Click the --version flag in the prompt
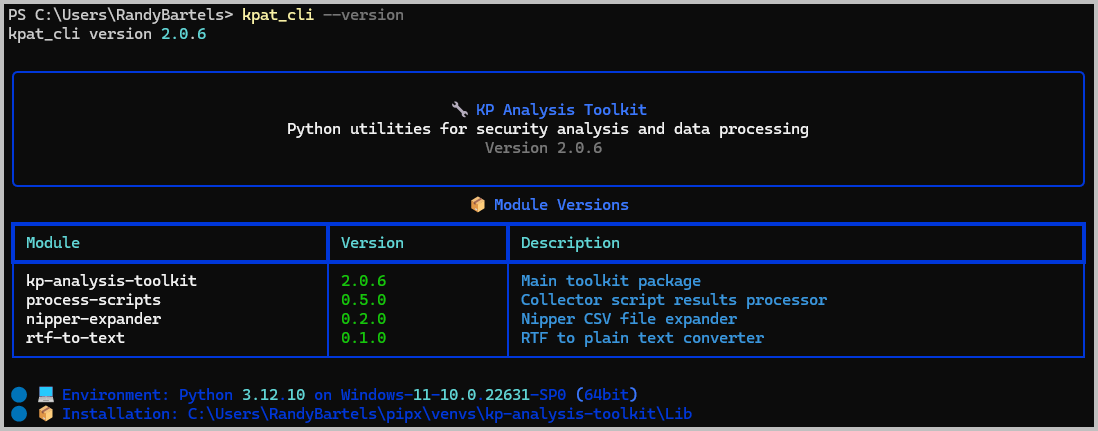1098x431 pixels. coord(363,15)
